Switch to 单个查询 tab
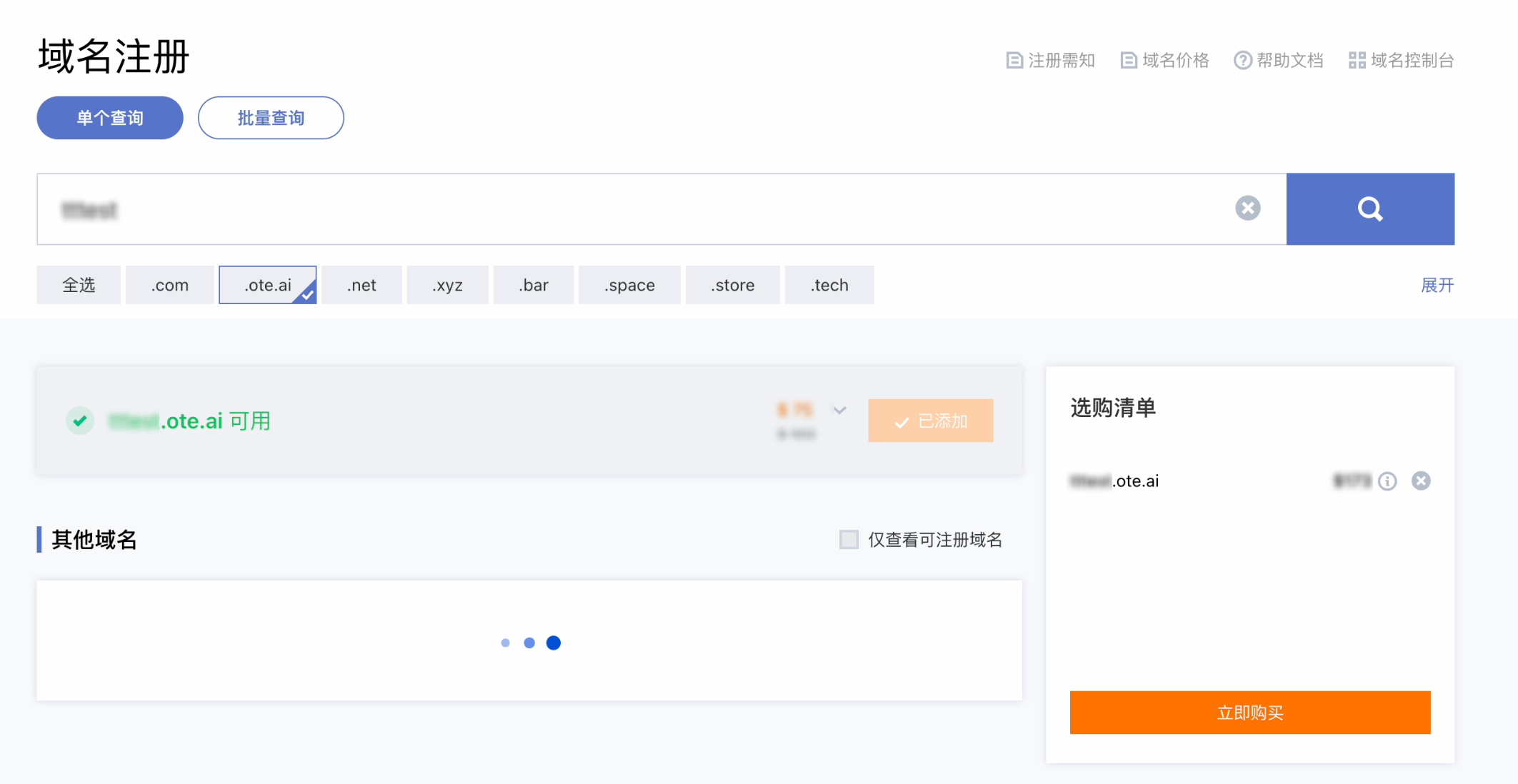The height and width of the screenshot is (784, 1518). pos(110,118)
